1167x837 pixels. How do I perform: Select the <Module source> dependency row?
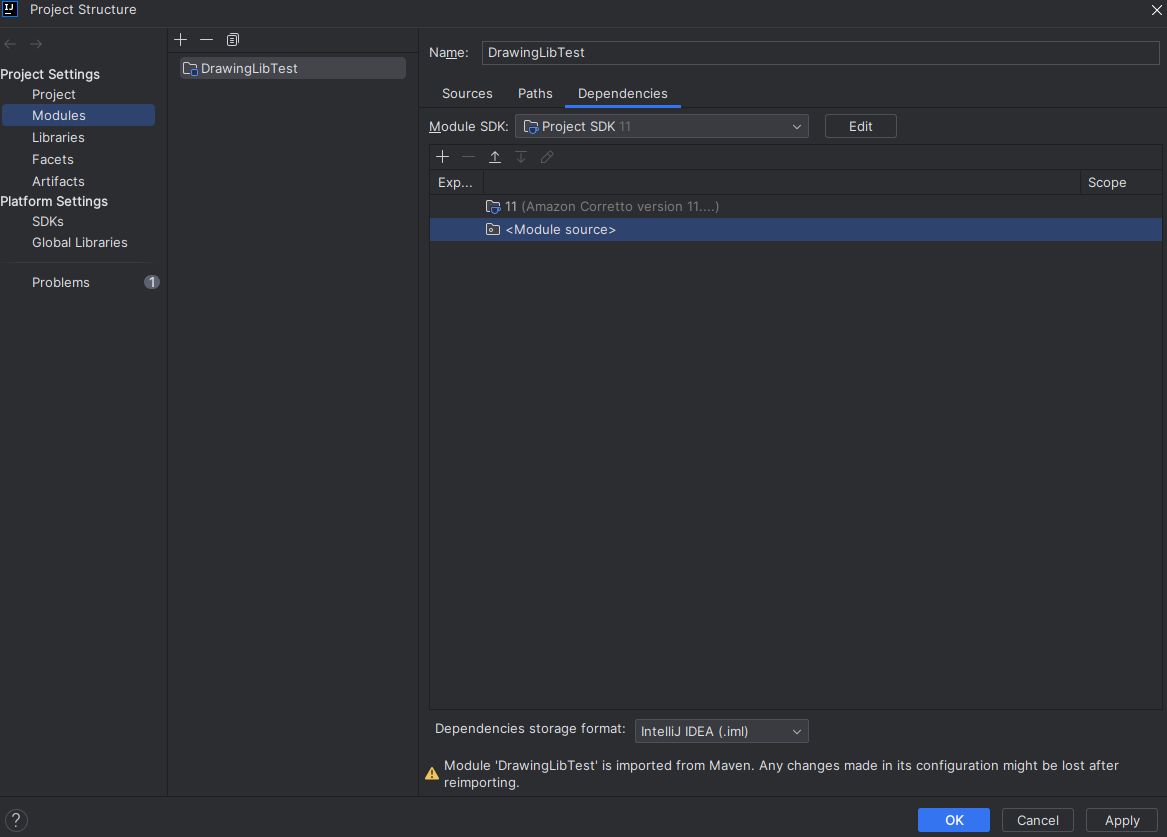click(796, 229)
